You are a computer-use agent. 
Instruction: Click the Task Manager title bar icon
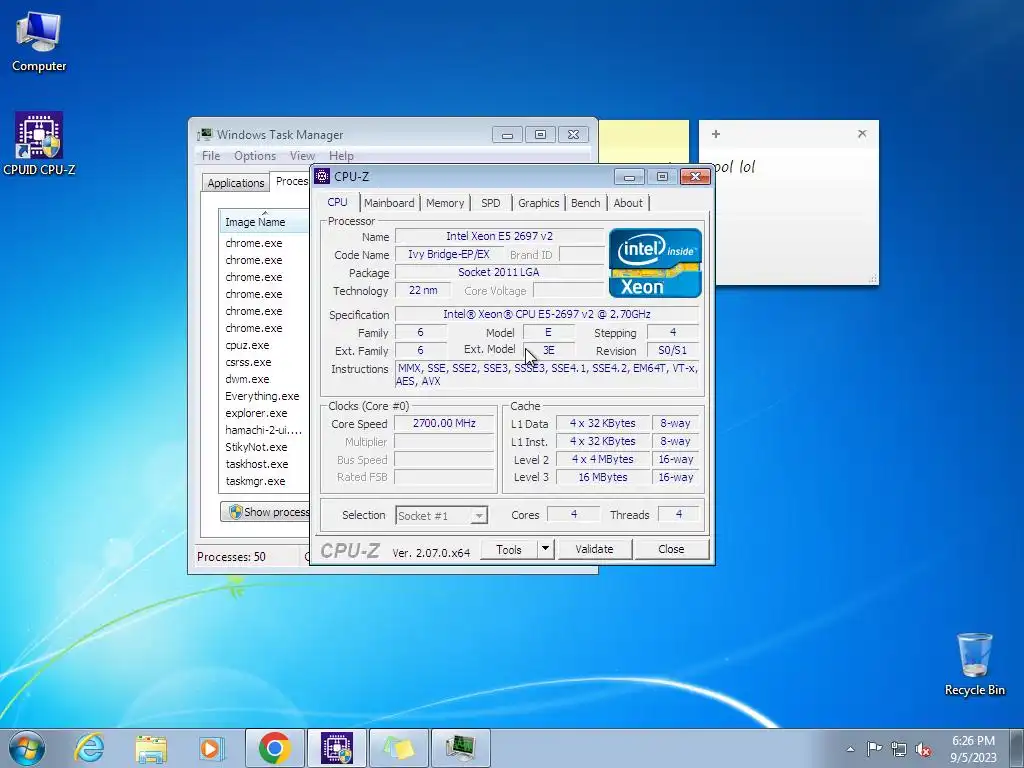(x=205, y=135)
